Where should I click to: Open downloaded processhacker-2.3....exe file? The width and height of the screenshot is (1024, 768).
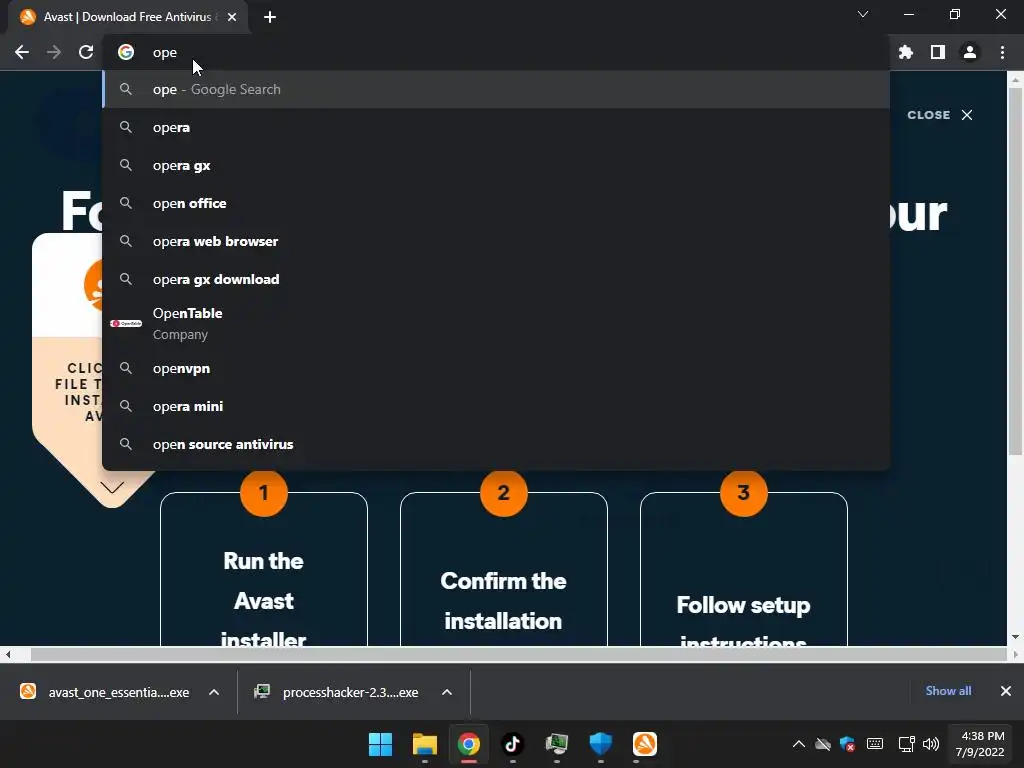pos(338,692)
